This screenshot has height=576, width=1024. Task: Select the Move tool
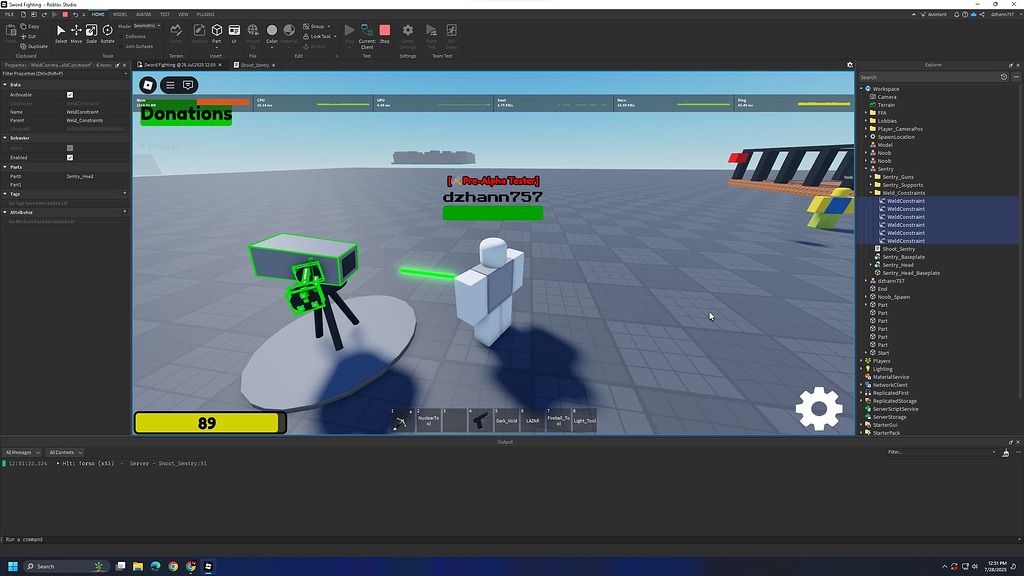[x=75, y=30]
